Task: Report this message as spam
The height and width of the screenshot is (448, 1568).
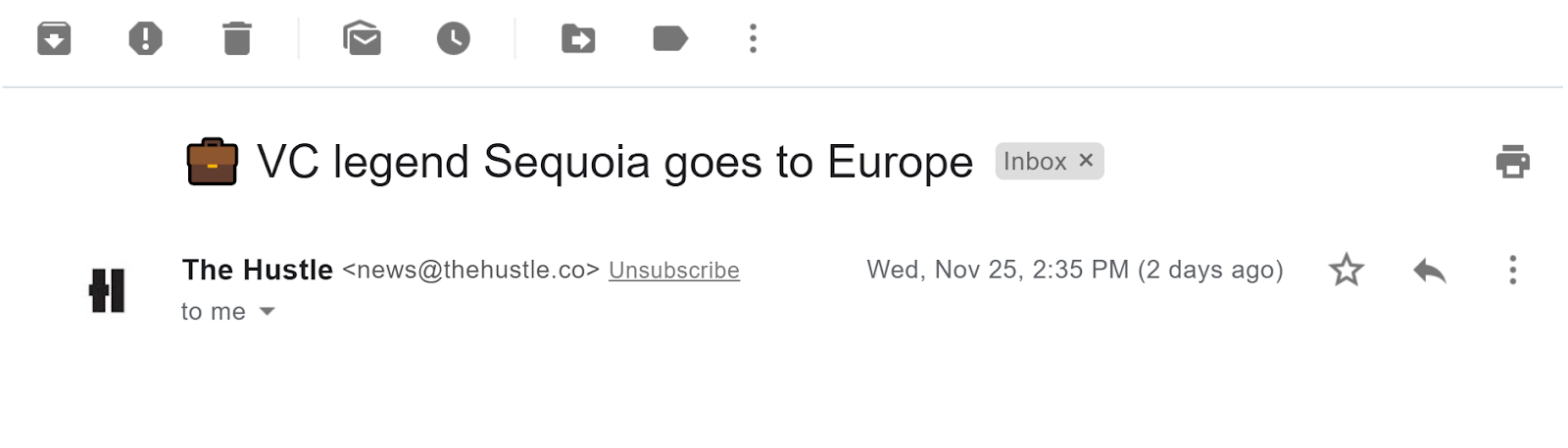Action: [x=145, y=39]
